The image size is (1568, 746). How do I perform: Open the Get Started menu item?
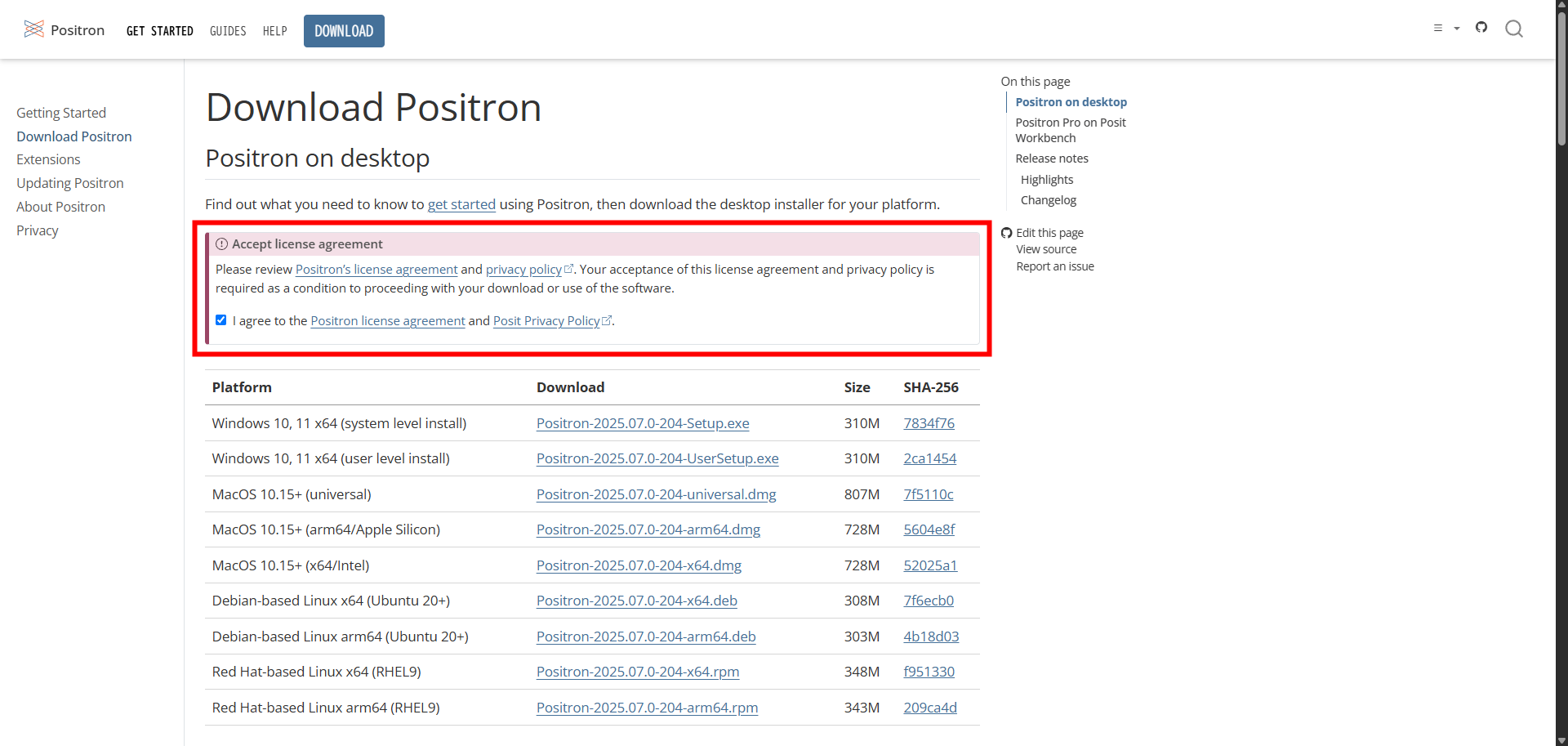click(160, 31)
